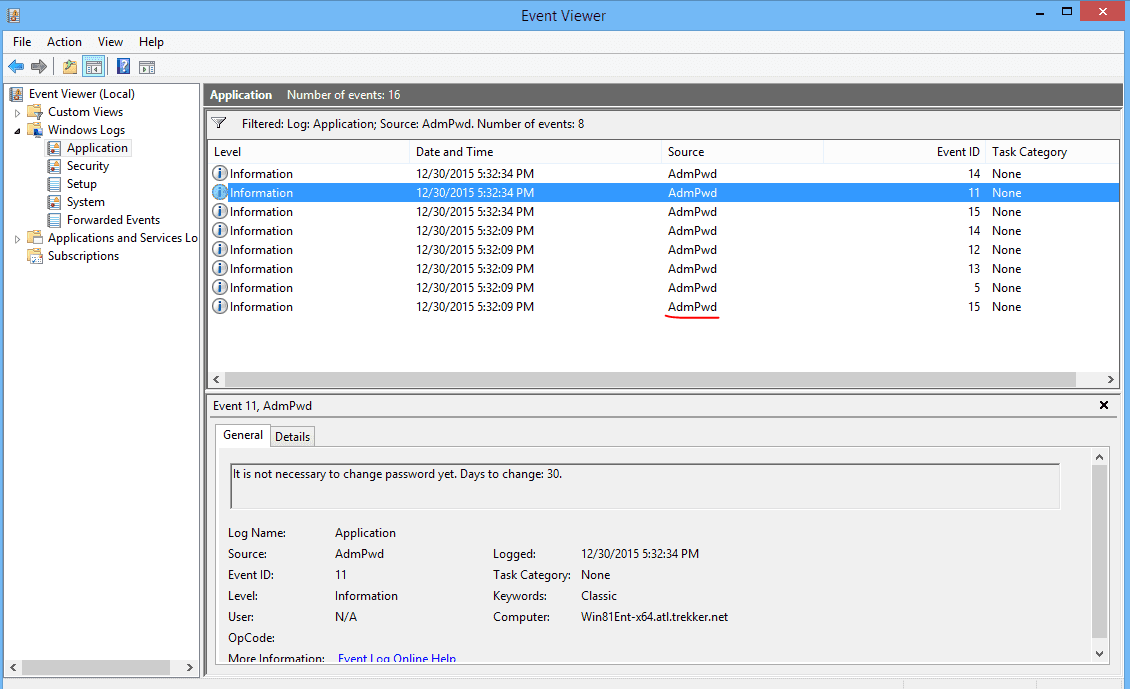Click the Custom Views folder icon
Image resolution: width=1130 pixels, height=689 pixels.
35,112
